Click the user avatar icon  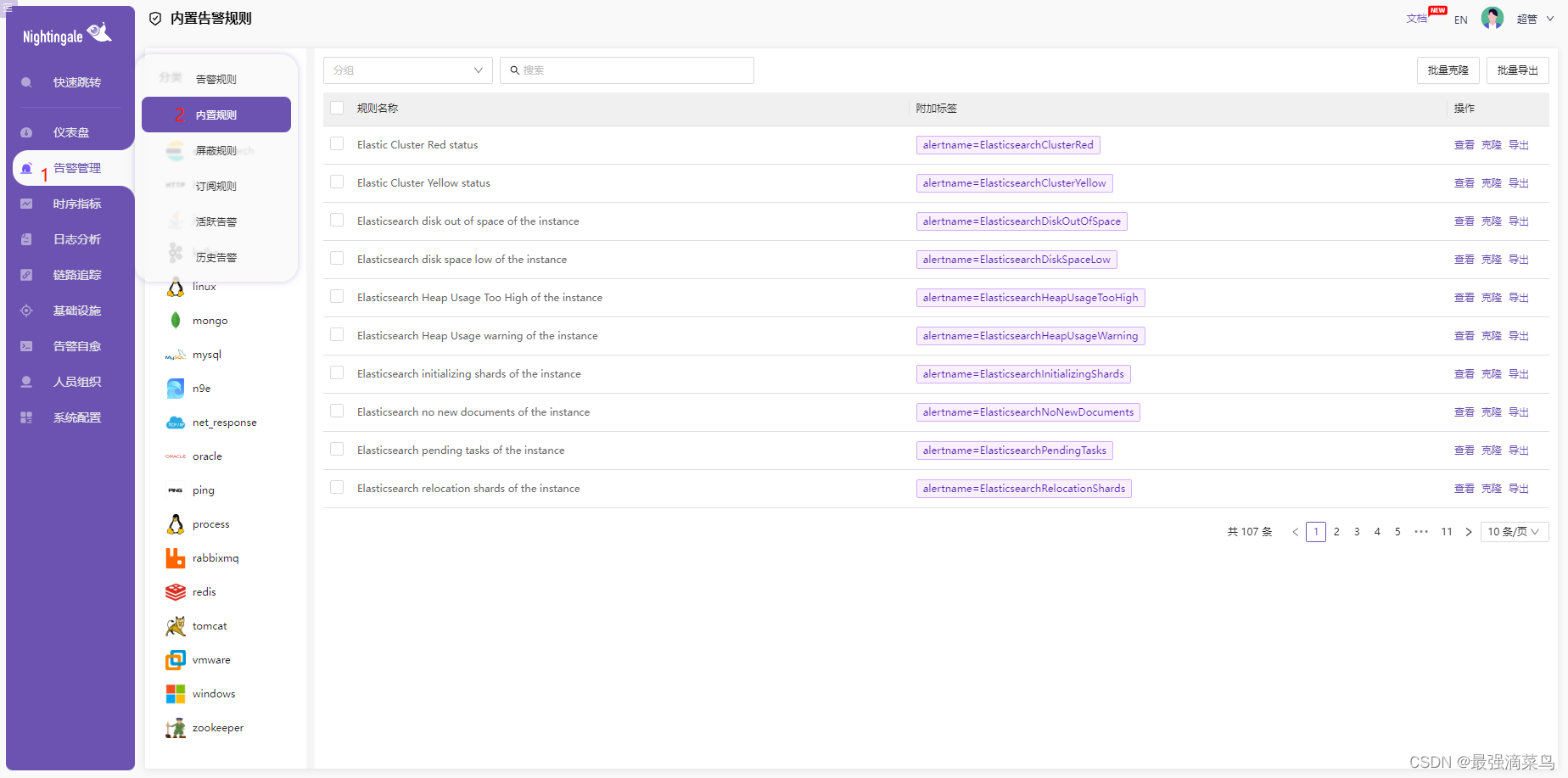pos(1492,18)
